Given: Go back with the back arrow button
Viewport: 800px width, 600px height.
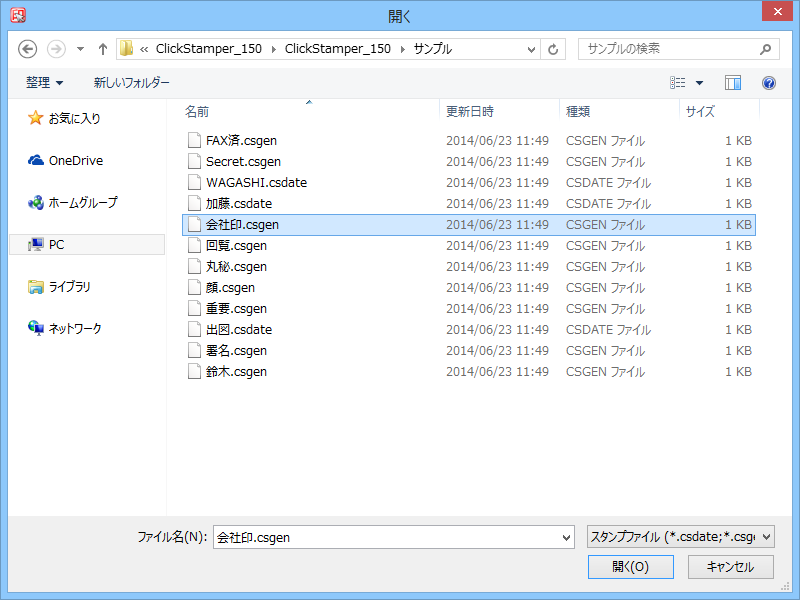Looking at the screenshot, I should pos(28,49).
